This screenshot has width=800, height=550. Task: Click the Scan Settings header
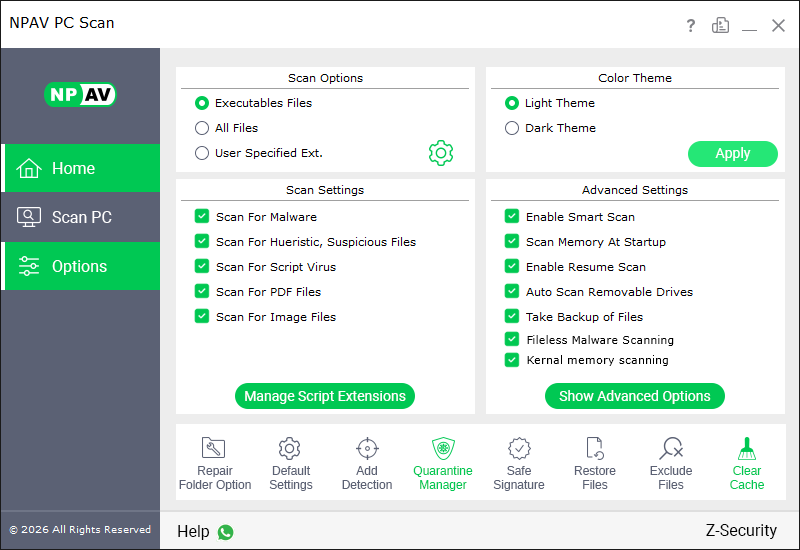(x=325, y=190)
